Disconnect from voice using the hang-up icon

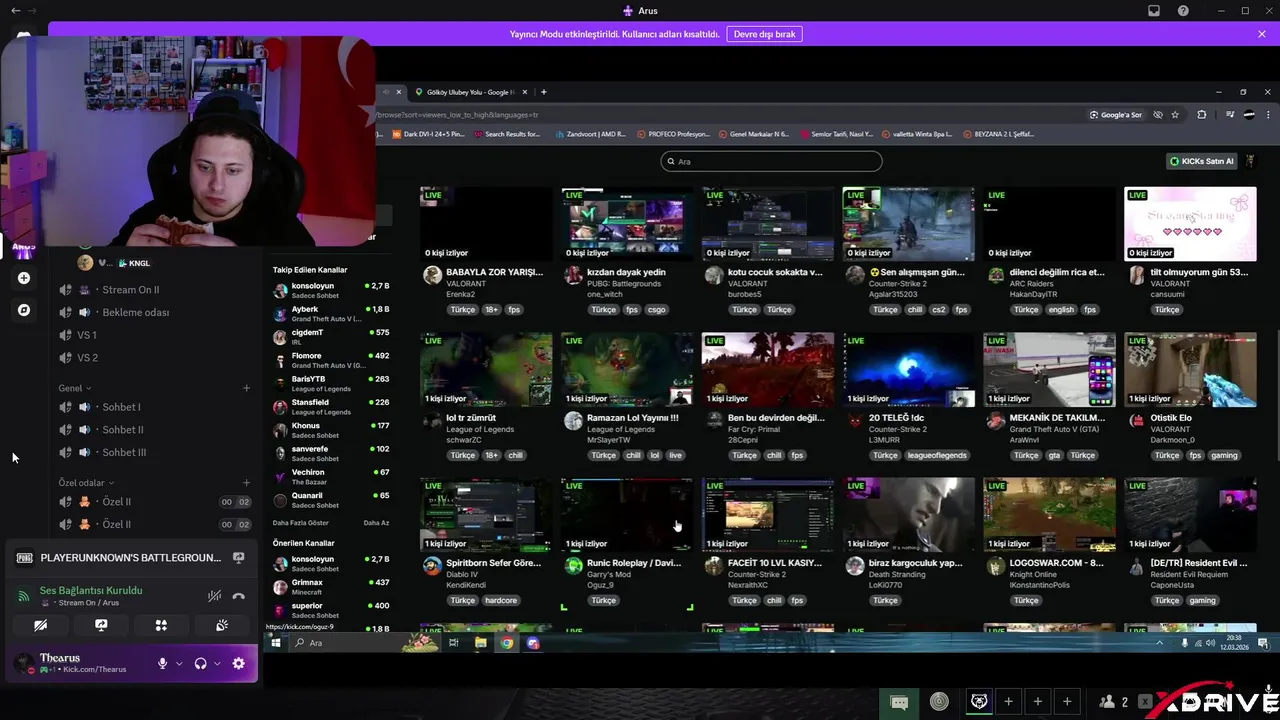tap(238, 596)
